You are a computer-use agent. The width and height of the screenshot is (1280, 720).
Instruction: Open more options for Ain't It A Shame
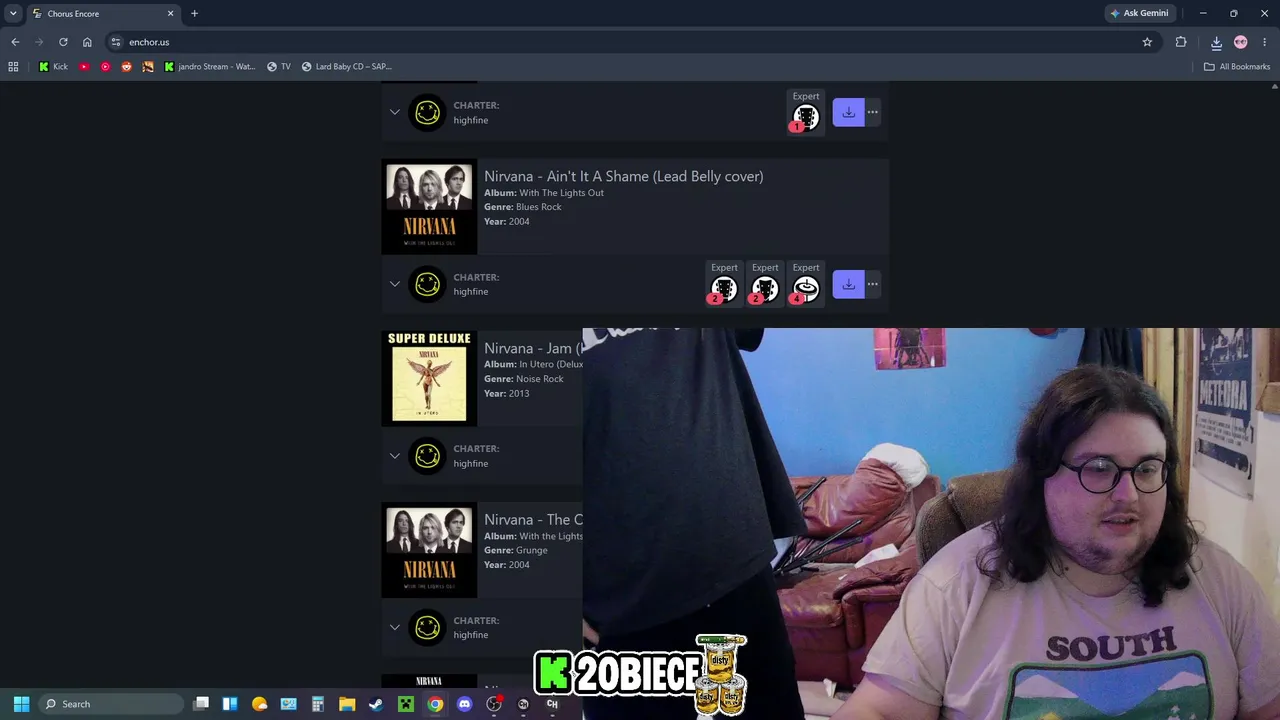(x=873, y=284)
